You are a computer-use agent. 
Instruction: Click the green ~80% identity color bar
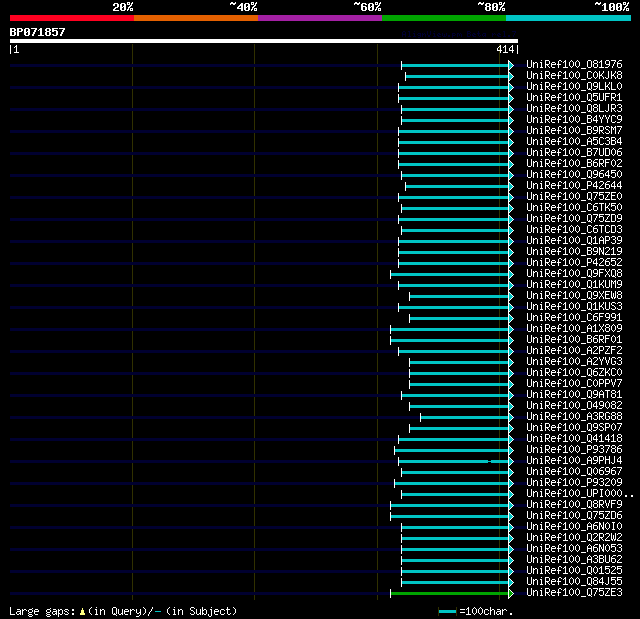click(x=444, y=18)
